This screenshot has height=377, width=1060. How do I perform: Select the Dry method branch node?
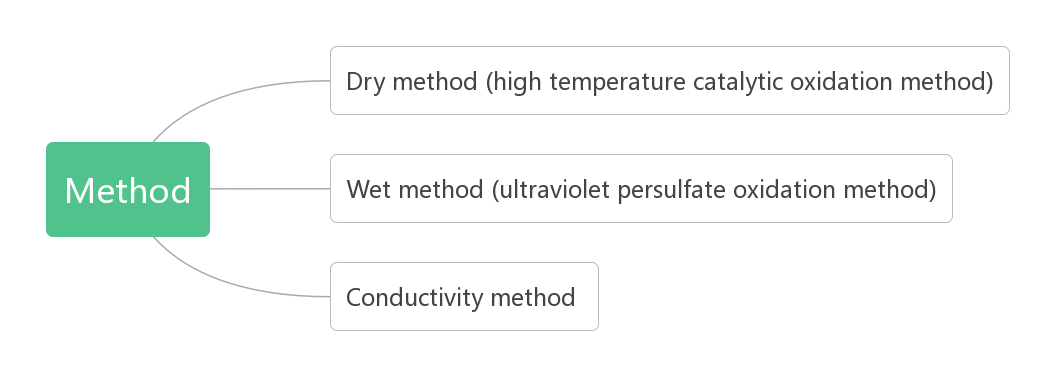[669, 80]
